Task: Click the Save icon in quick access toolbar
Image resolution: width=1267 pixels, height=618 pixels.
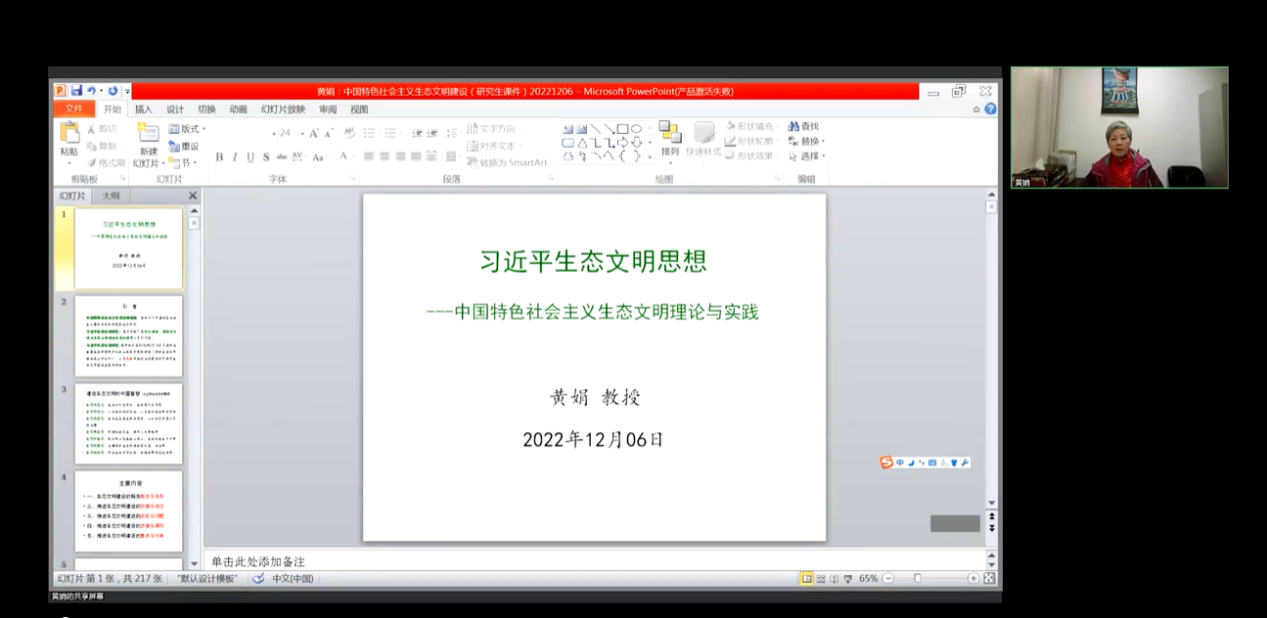Action: click(76, 91)
